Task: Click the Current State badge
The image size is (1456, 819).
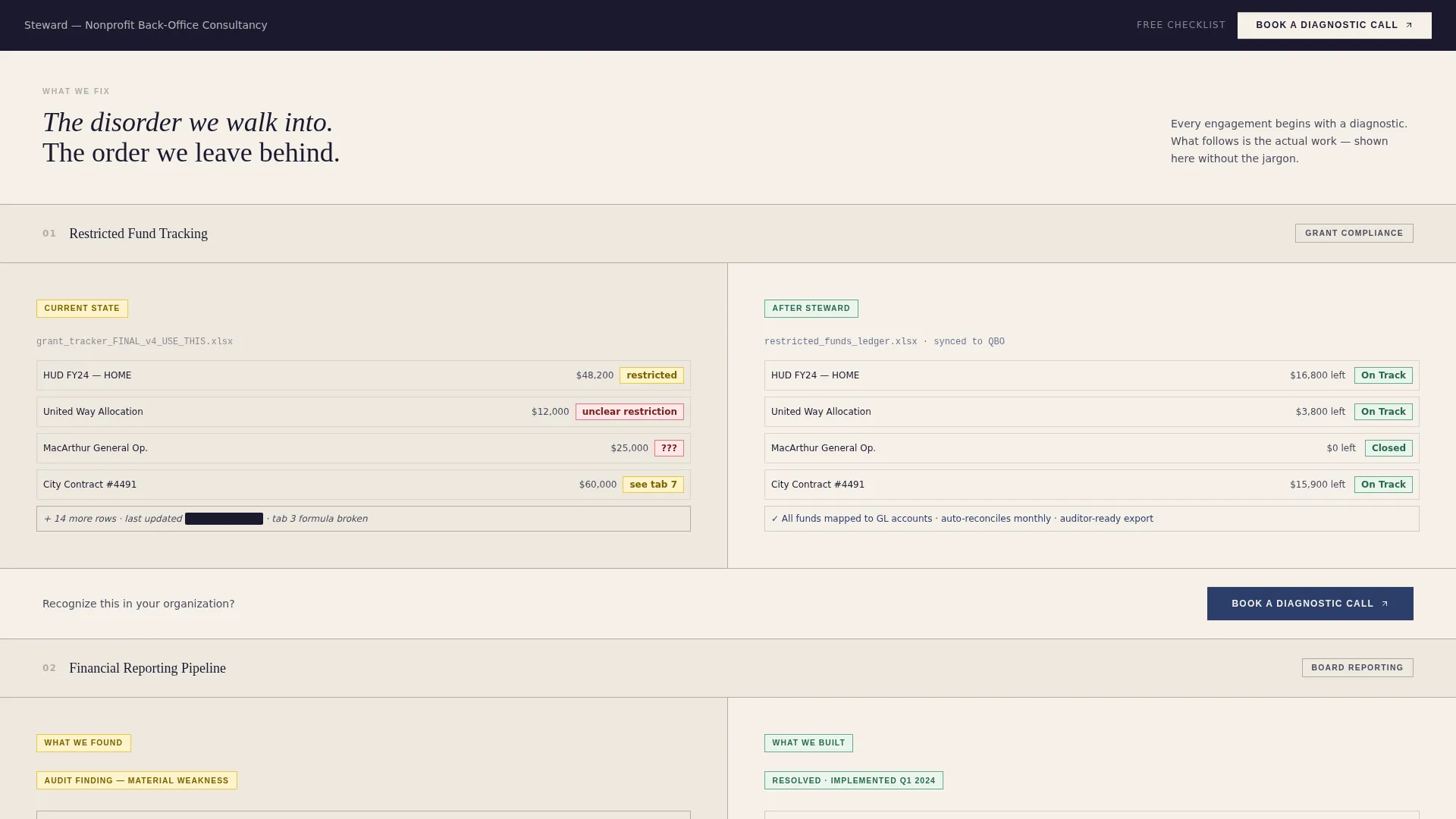Action: [82, 309]
